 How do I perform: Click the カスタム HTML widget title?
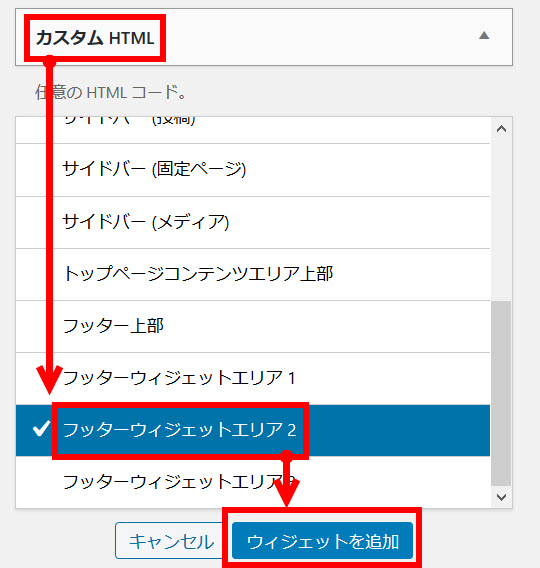click(95, 38)
